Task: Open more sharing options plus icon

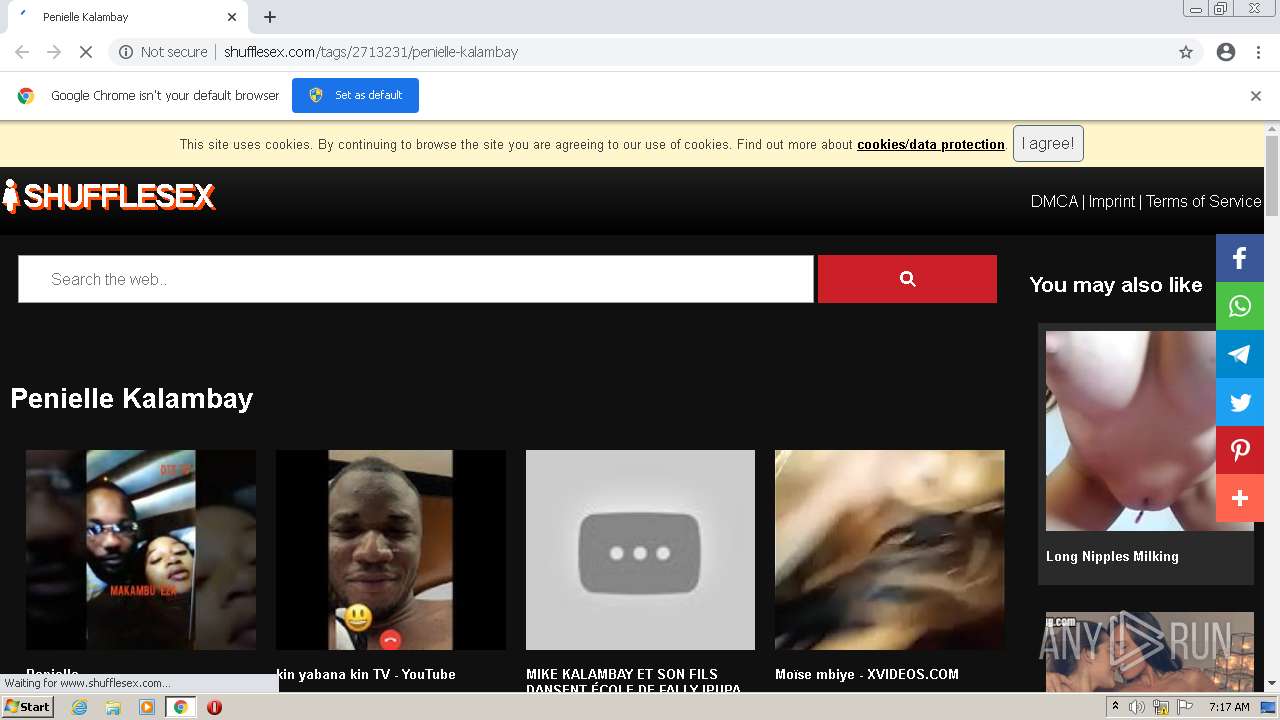Action: click(1240, 498)
